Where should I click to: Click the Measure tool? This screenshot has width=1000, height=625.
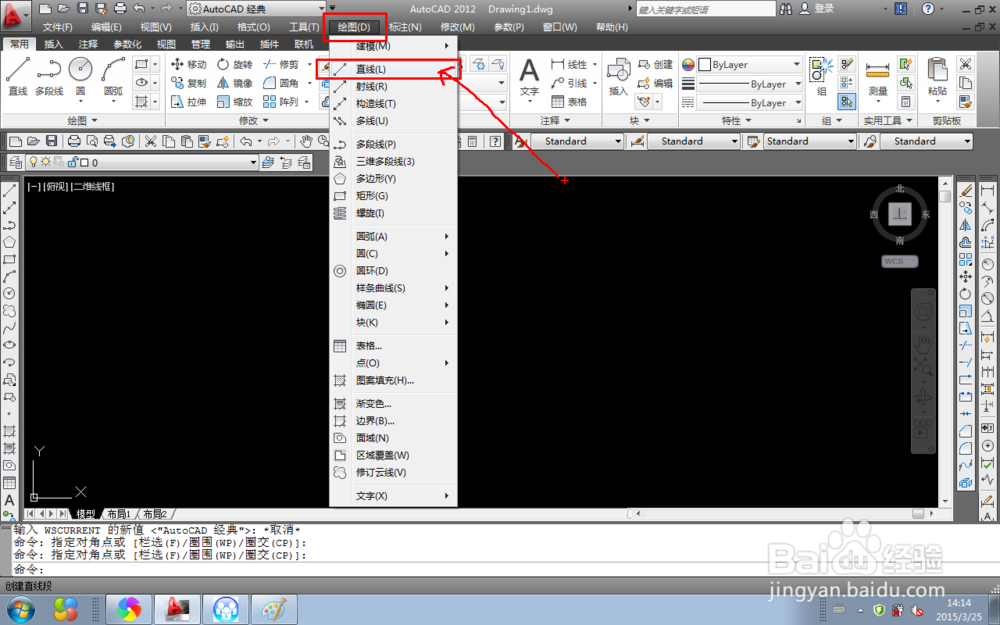click(878, 78)
